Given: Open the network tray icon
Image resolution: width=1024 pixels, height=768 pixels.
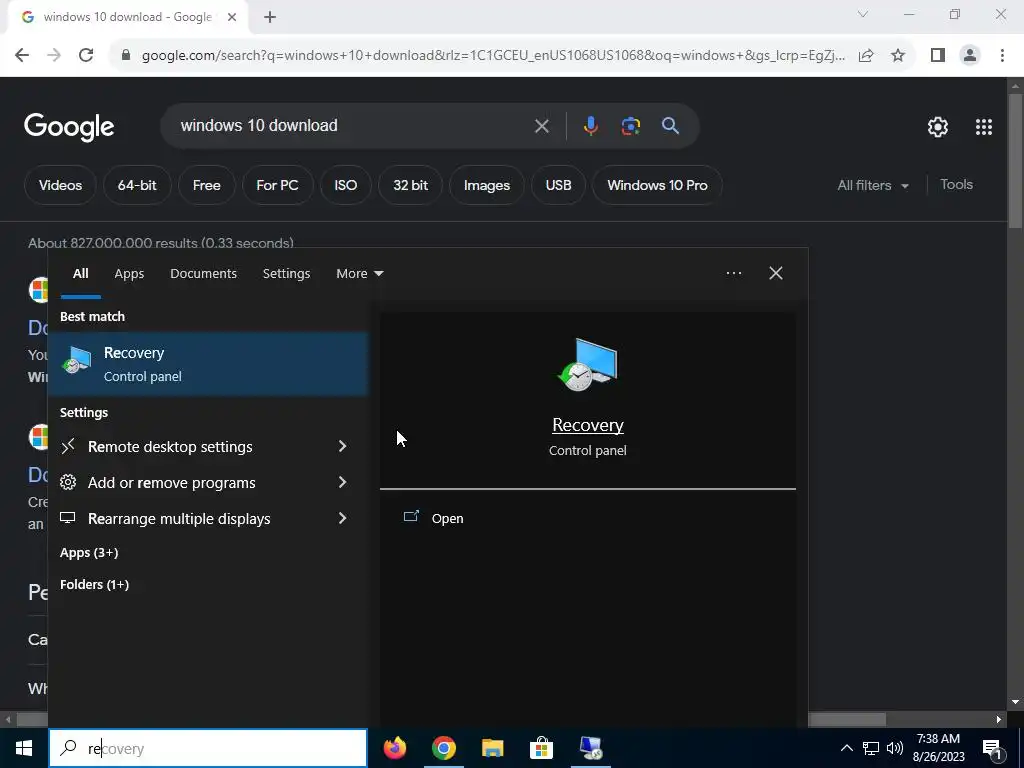Looking at the screenshot, I should coord(870,748).
